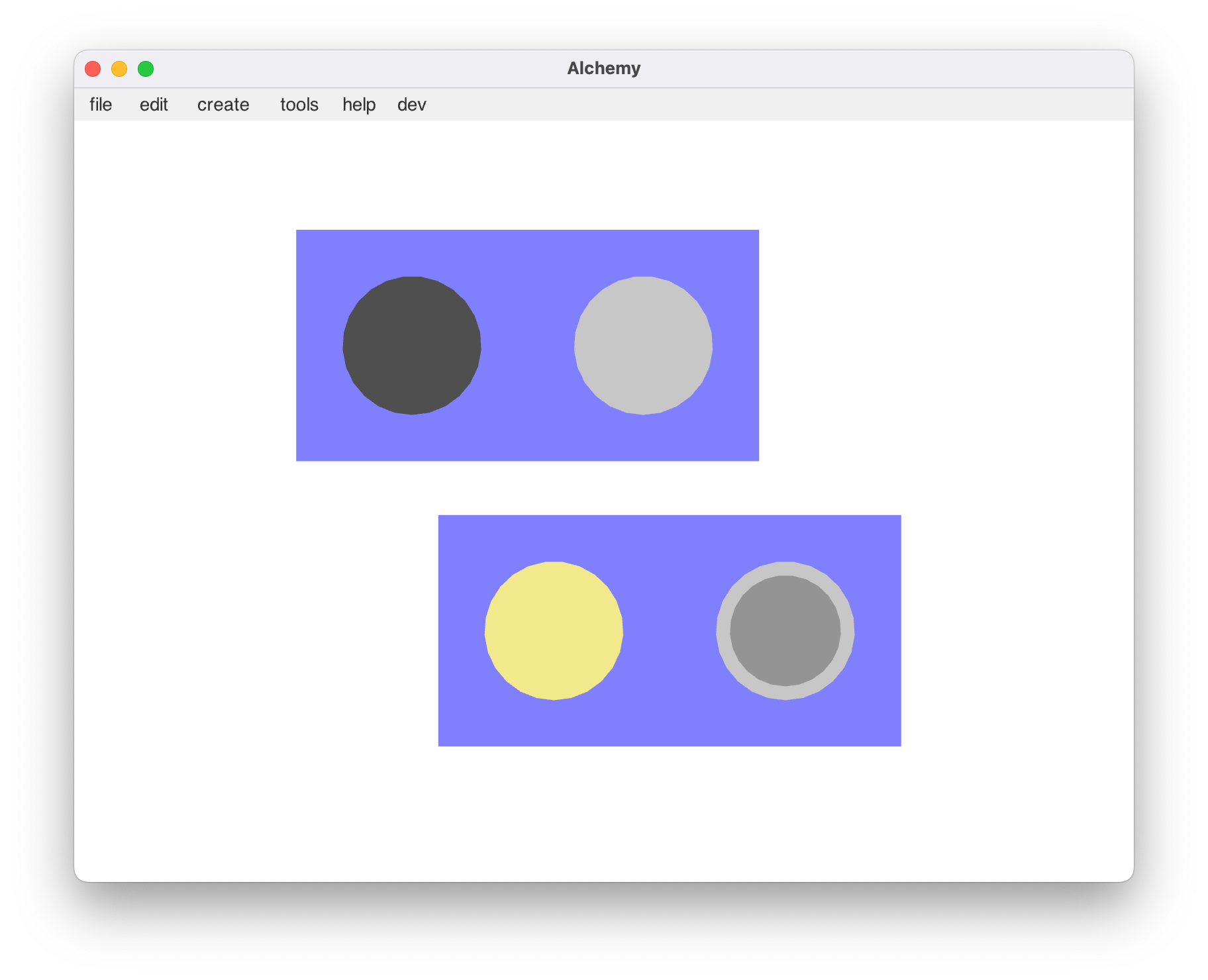1208x980 pixels.
Task: Open the edit menu
Action: click(x=154, y=105)
